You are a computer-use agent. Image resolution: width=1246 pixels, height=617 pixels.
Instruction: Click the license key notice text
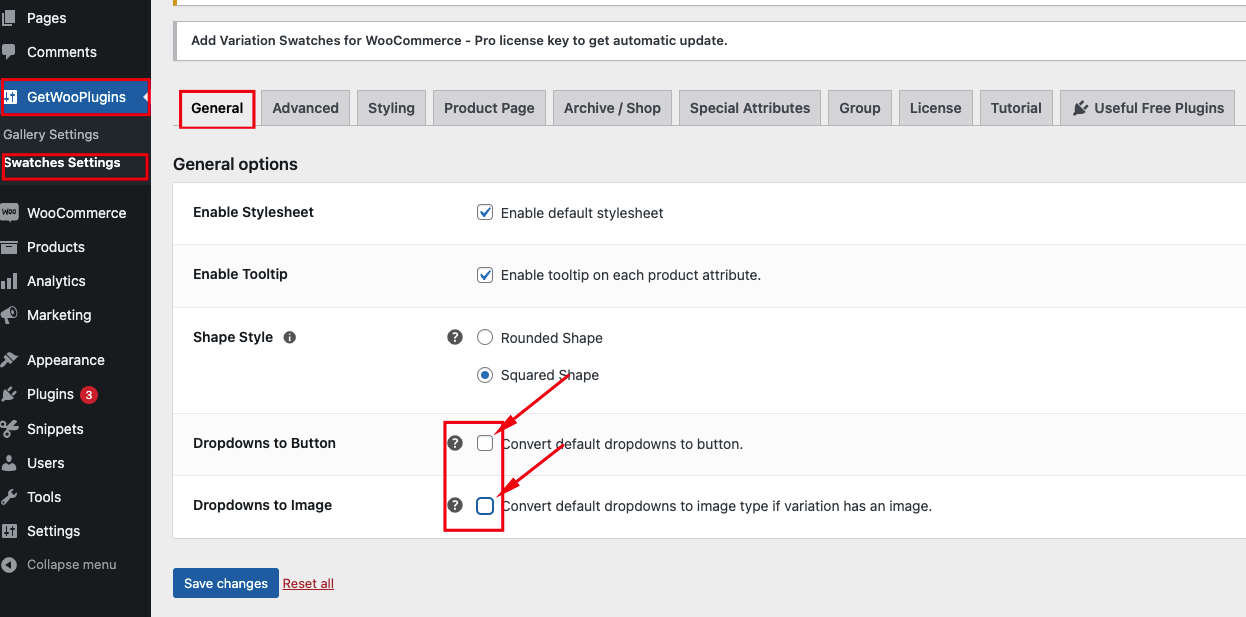460,41
